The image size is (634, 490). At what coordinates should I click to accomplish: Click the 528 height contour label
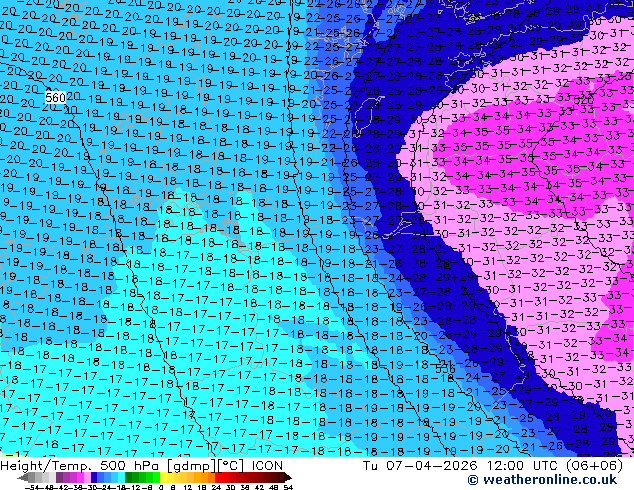pyautogui.click(x=524, y=355)
